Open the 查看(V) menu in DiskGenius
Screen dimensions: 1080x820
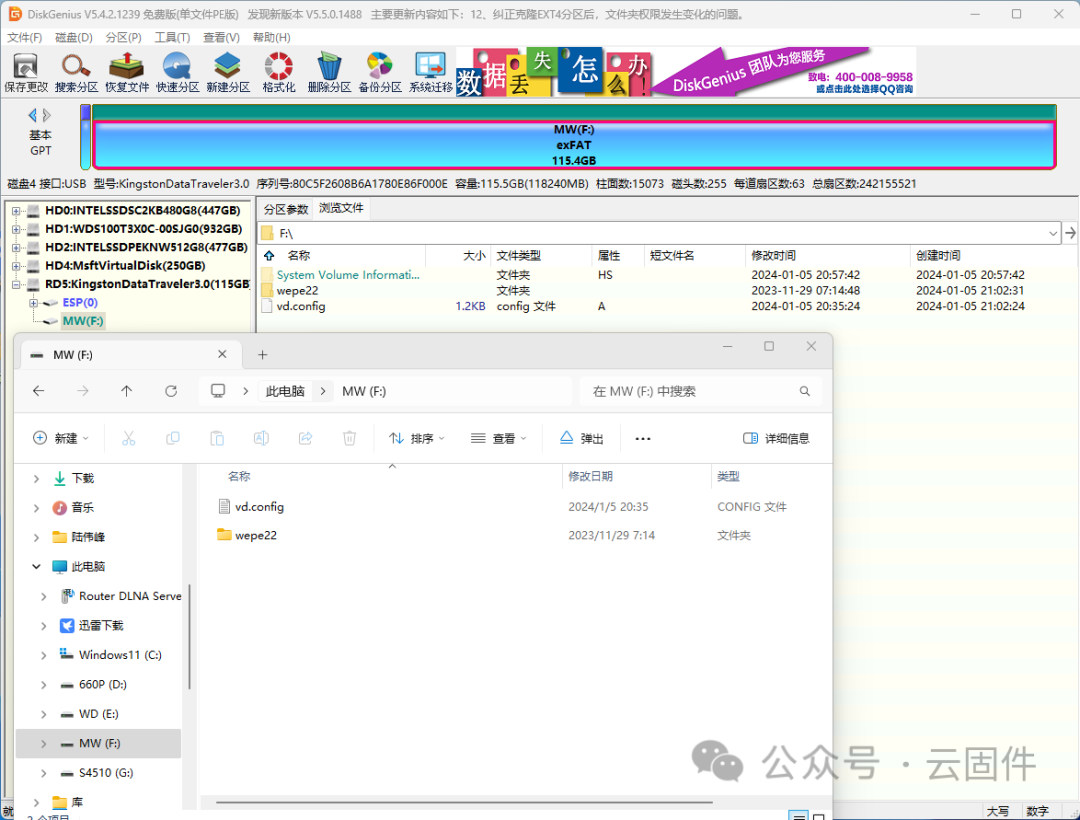(x=221, y=37)
